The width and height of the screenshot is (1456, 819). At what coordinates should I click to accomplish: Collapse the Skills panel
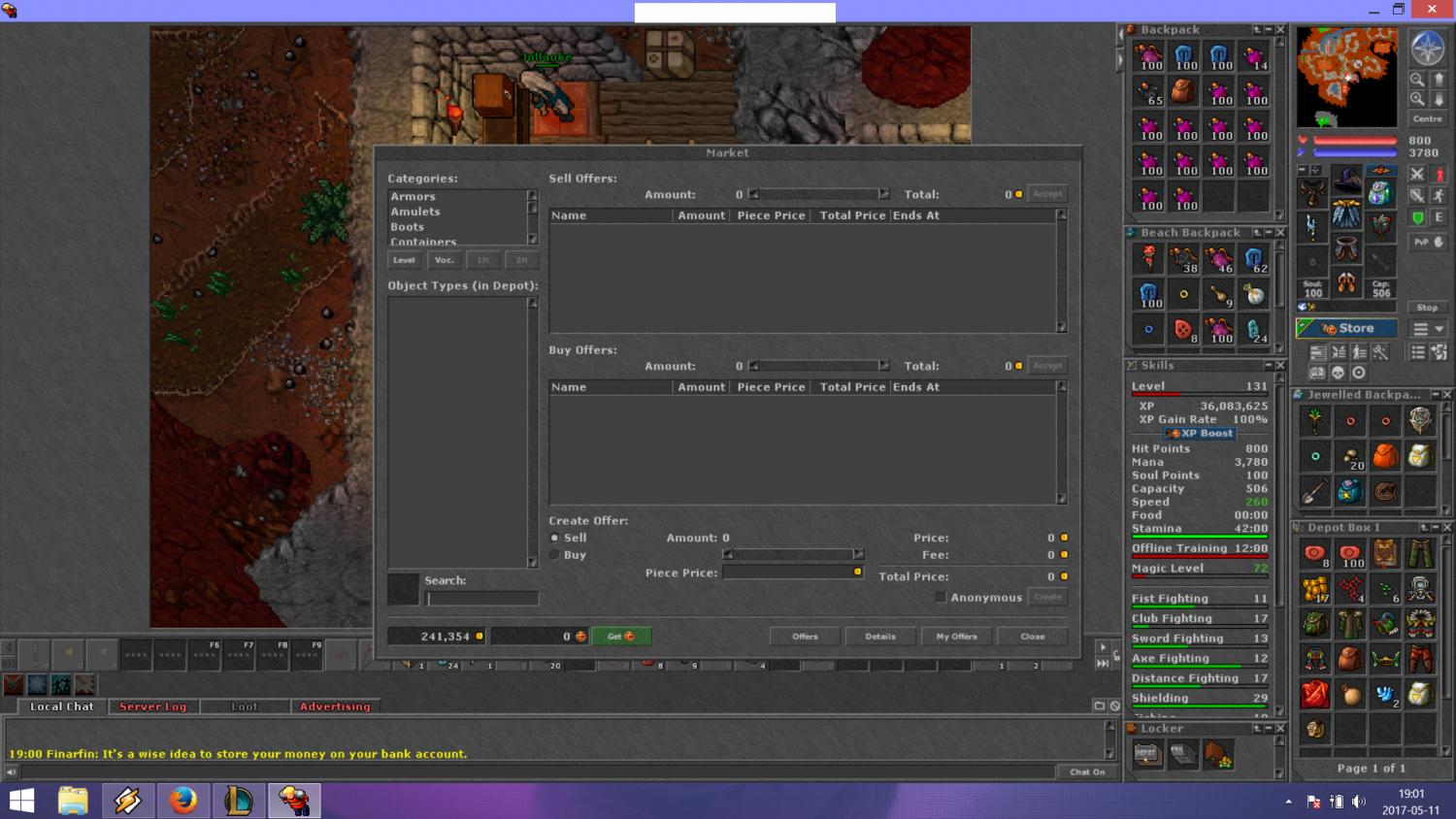pyautogui.click(x=1267, y=366)
